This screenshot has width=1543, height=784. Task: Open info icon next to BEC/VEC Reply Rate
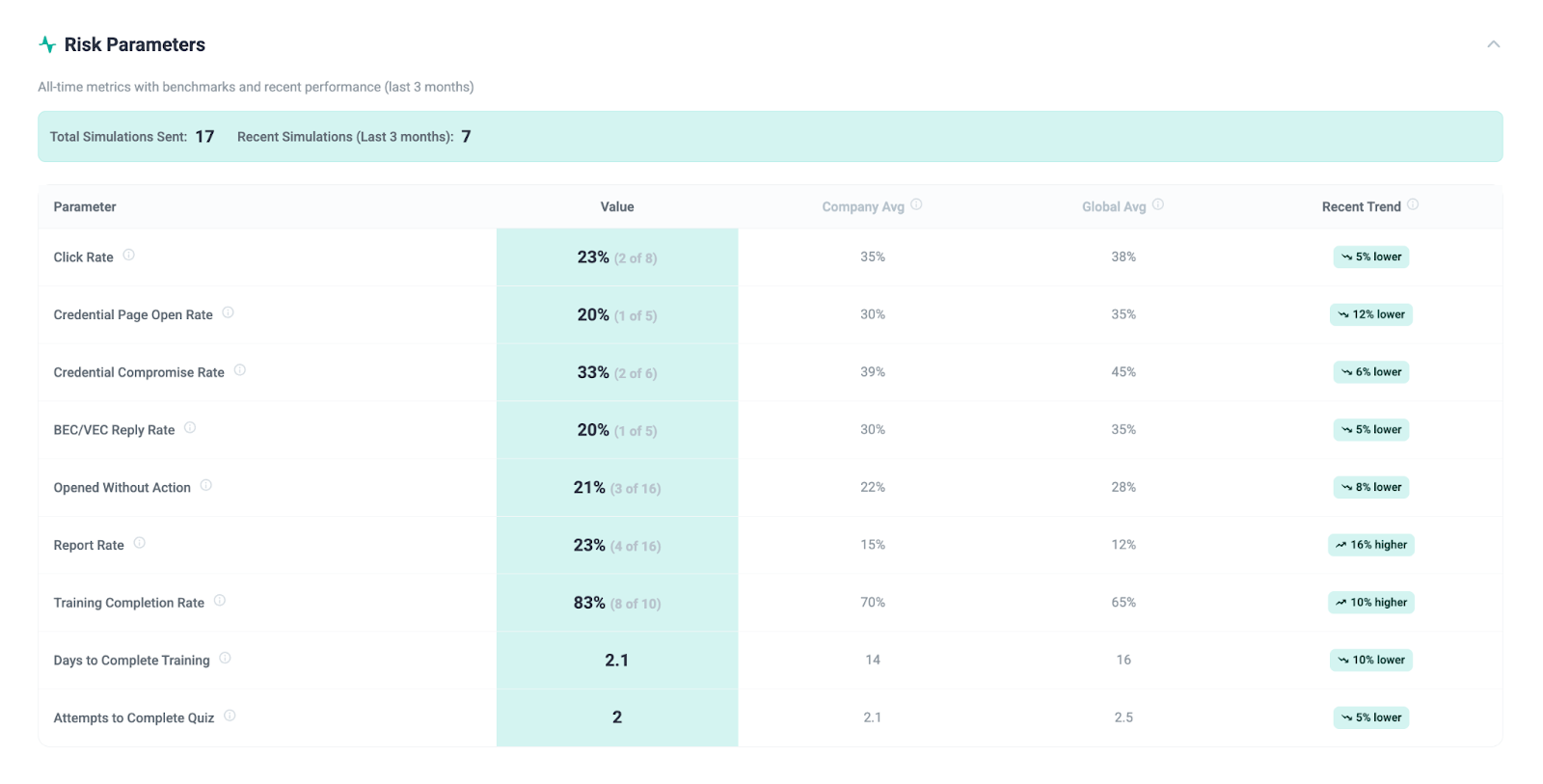click(190, 428)
